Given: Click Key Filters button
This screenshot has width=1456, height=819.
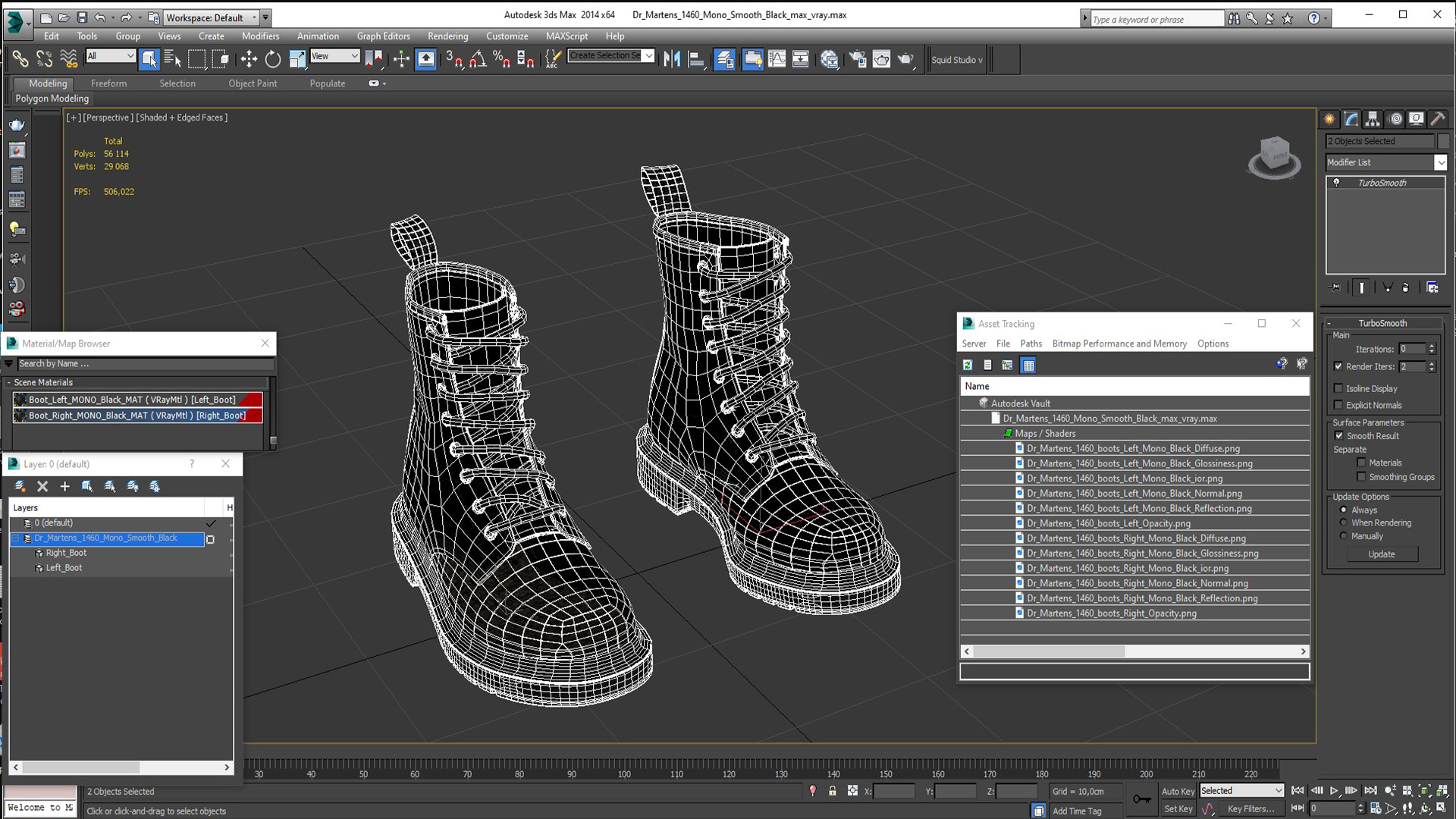Looking at the screenshot, I should [x=1250, y=809].
